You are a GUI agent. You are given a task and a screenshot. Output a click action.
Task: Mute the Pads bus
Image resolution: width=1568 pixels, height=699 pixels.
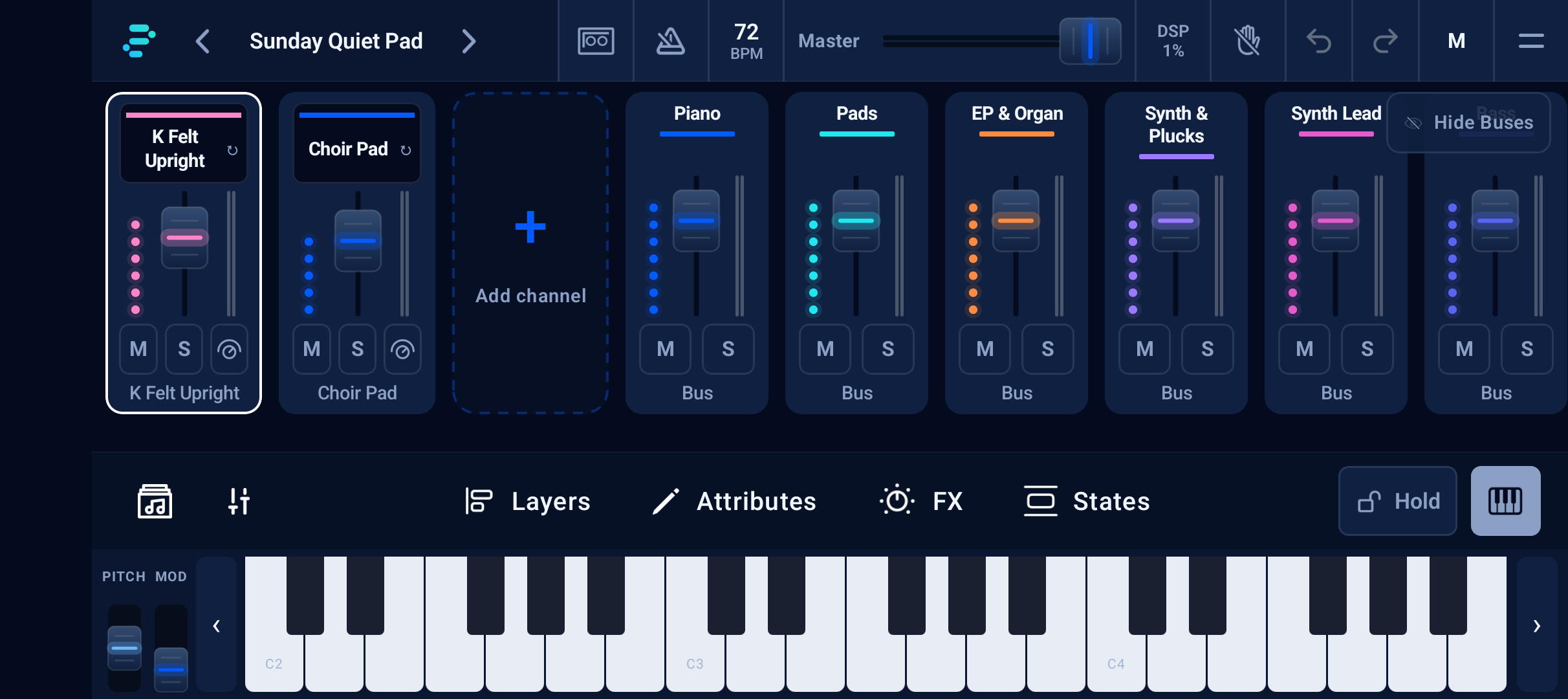coord(825,349)
